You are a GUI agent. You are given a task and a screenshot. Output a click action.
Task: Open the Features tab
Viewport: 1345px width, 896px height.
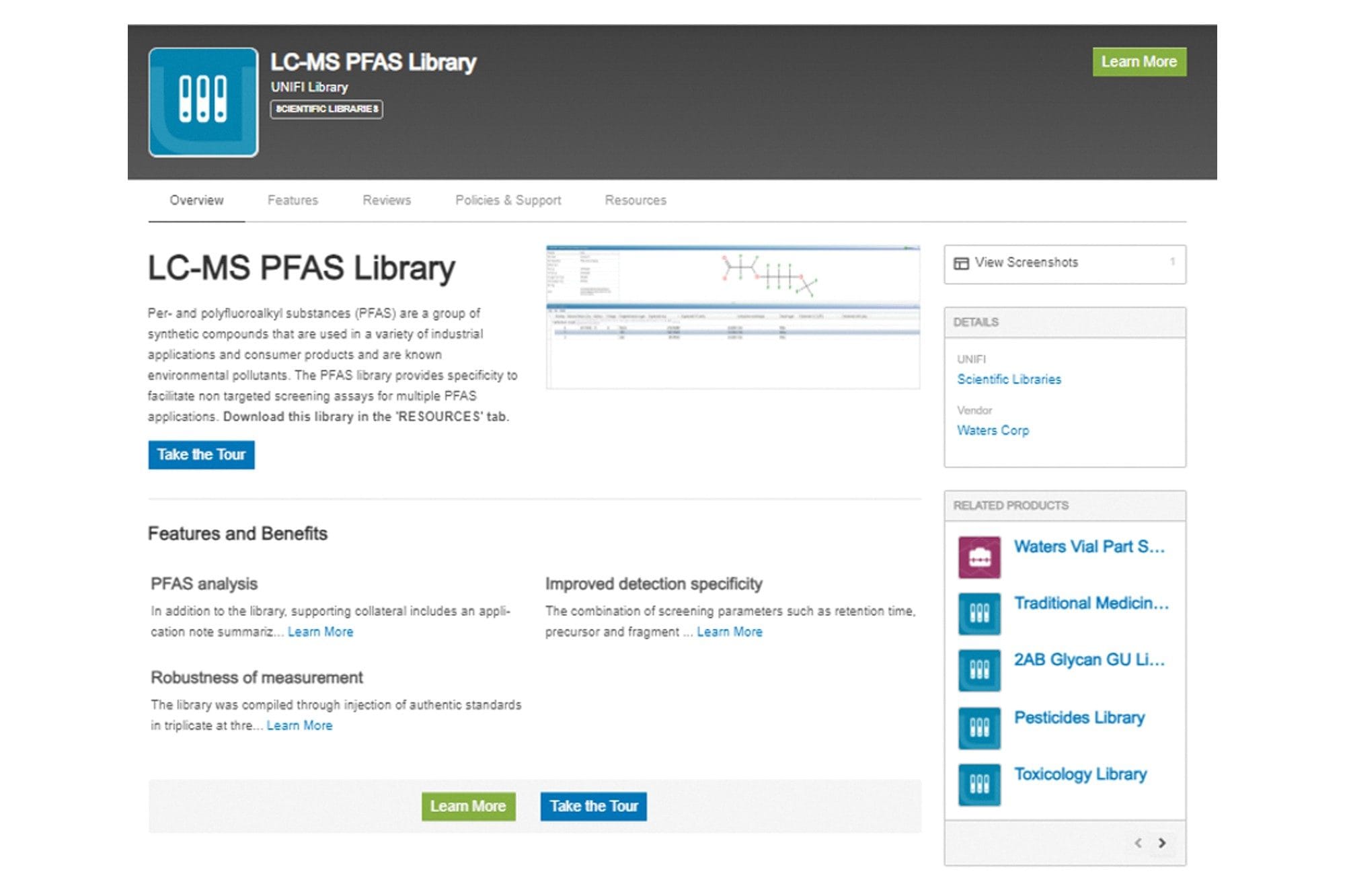pos(293,200)
